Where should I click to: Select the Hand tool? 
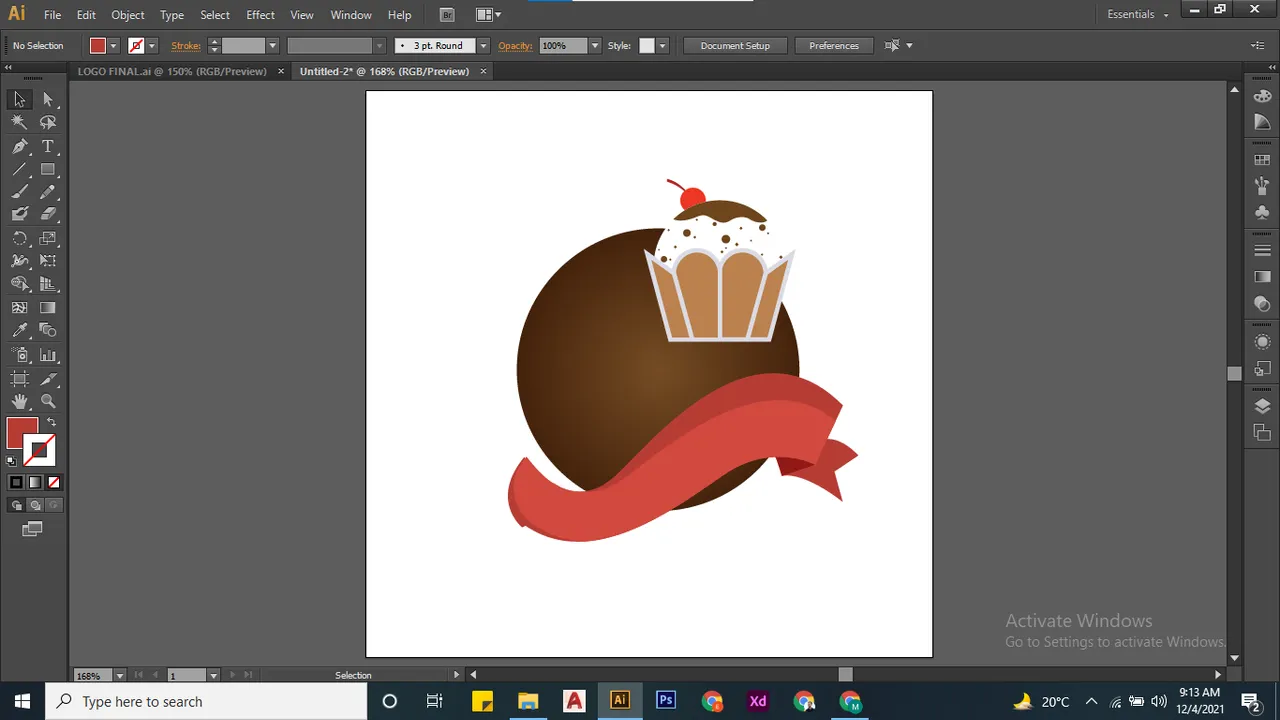pyautogui.click(x=19, y=401)
